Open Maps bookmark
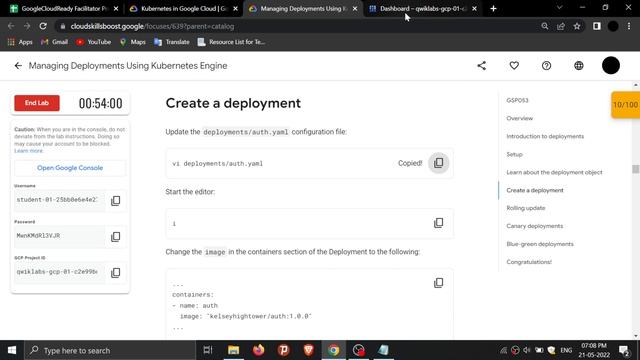The image size is (640, 360). (132, 42)
